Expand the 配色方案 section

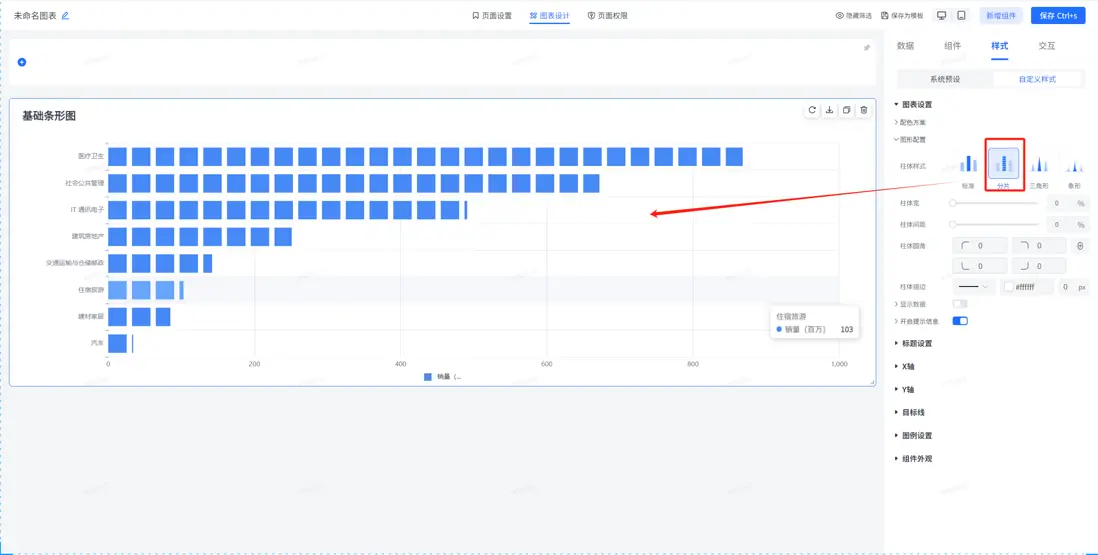(x=912, y=122)
